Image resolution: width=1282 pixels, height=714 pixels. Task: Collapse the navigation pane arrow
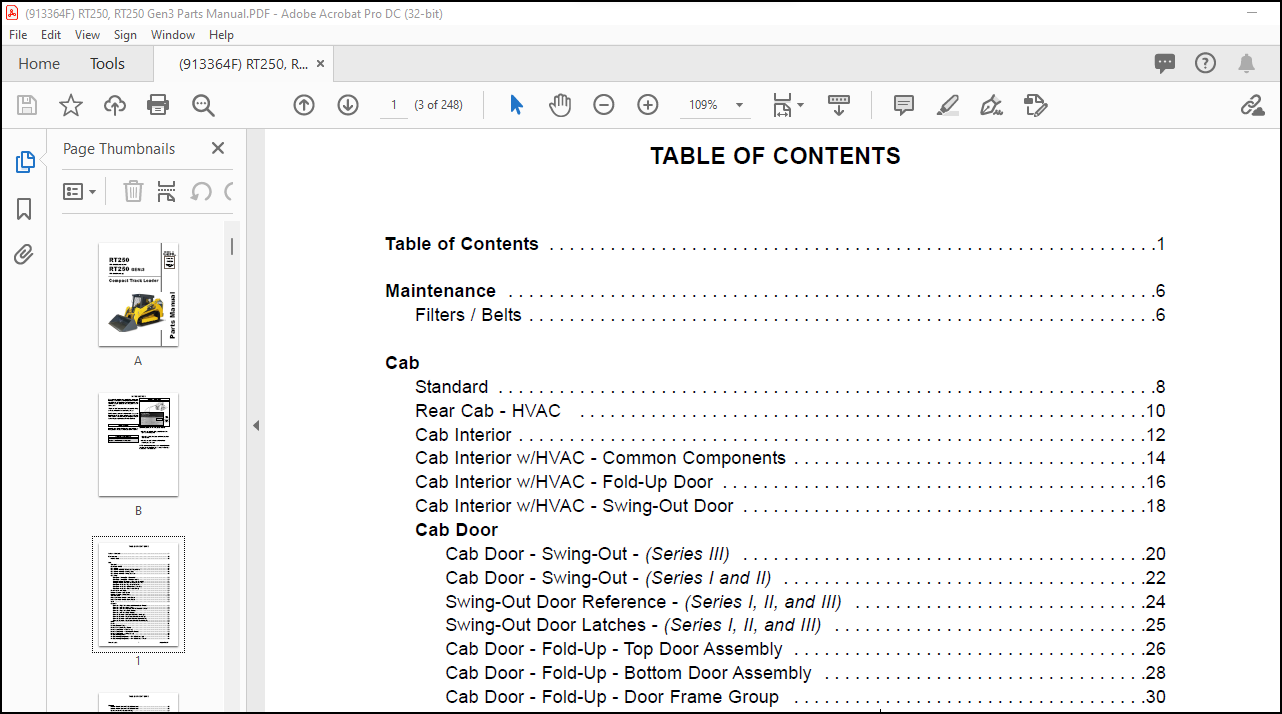256,425
